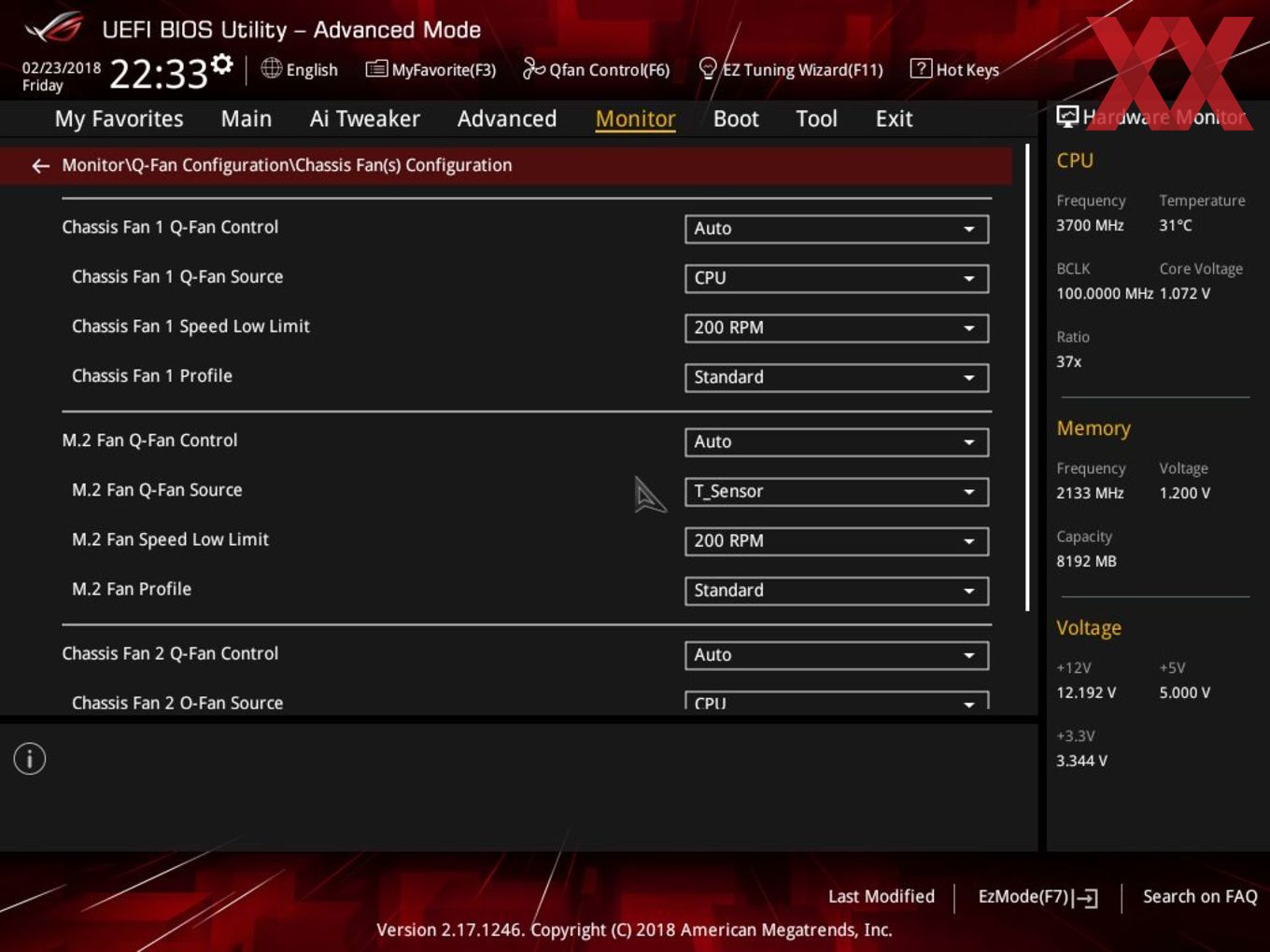Click CPU temperature value 31°C
The image size is (1270, 952).
point(1176,225)
